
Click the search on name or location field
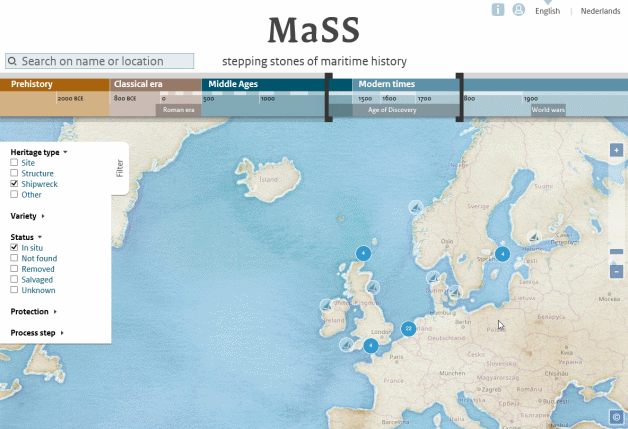click(x=99, y=61)
